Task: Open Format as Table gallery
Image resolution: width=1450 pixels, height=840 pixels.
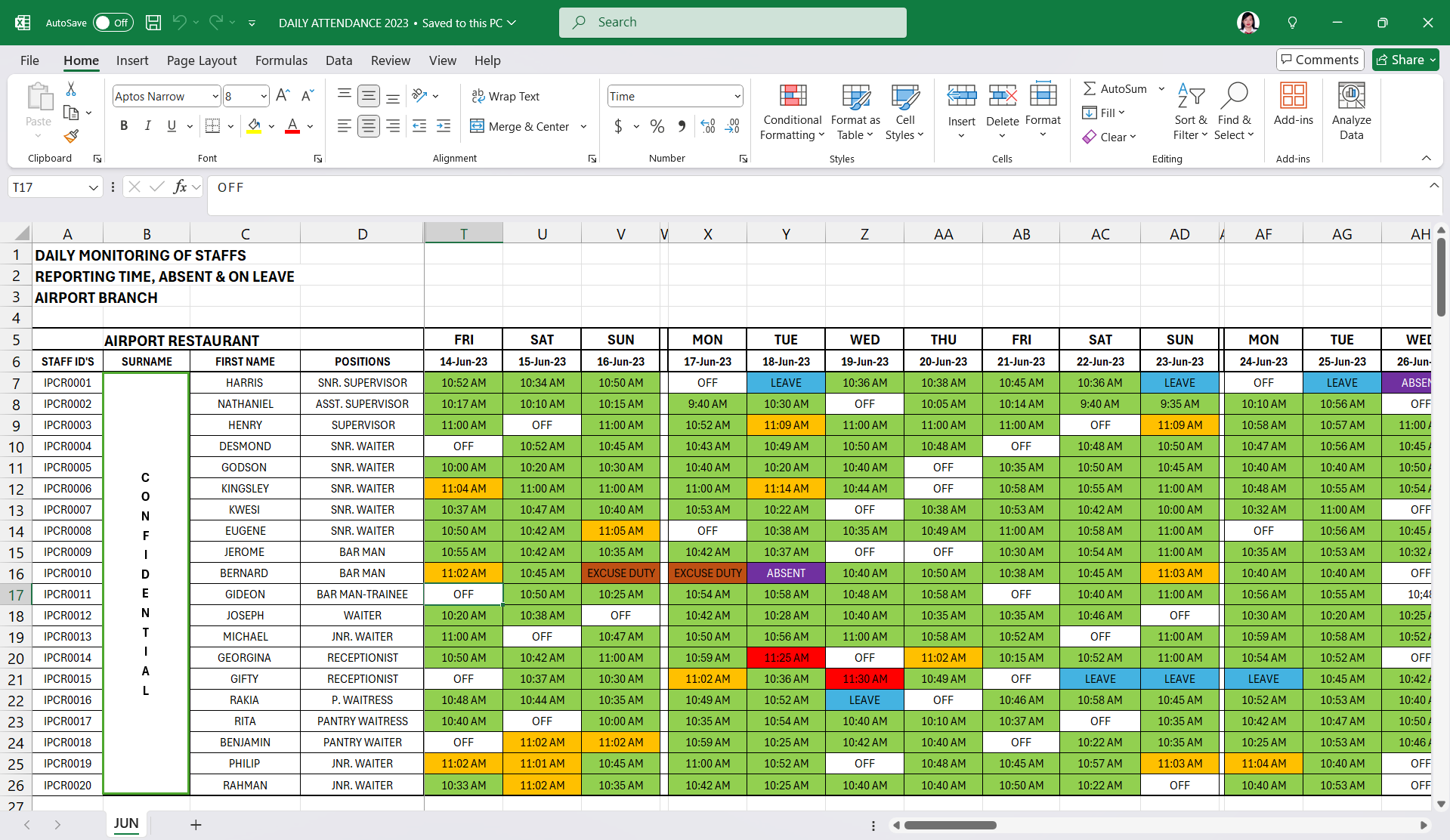Action: 855,112
